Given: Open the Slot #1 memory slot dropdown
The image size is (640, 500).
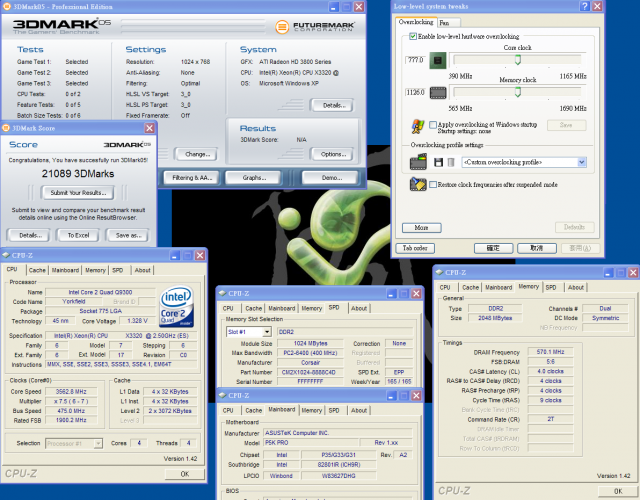Looking at the screenshot, I should (267, 332).
